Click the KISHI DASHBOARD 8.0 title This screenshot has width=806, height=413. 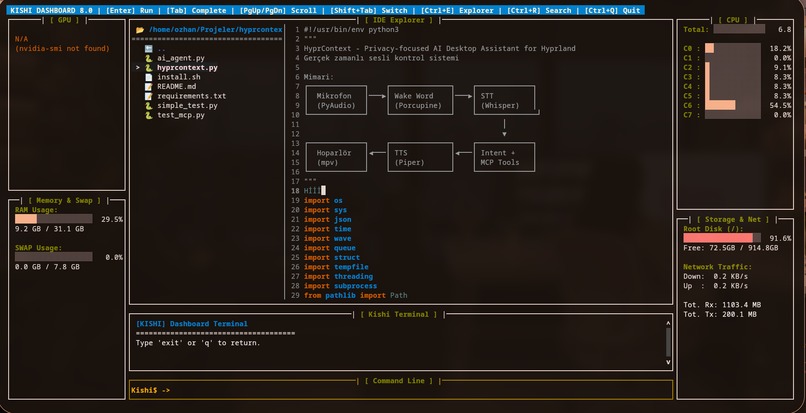coord(51,10)
